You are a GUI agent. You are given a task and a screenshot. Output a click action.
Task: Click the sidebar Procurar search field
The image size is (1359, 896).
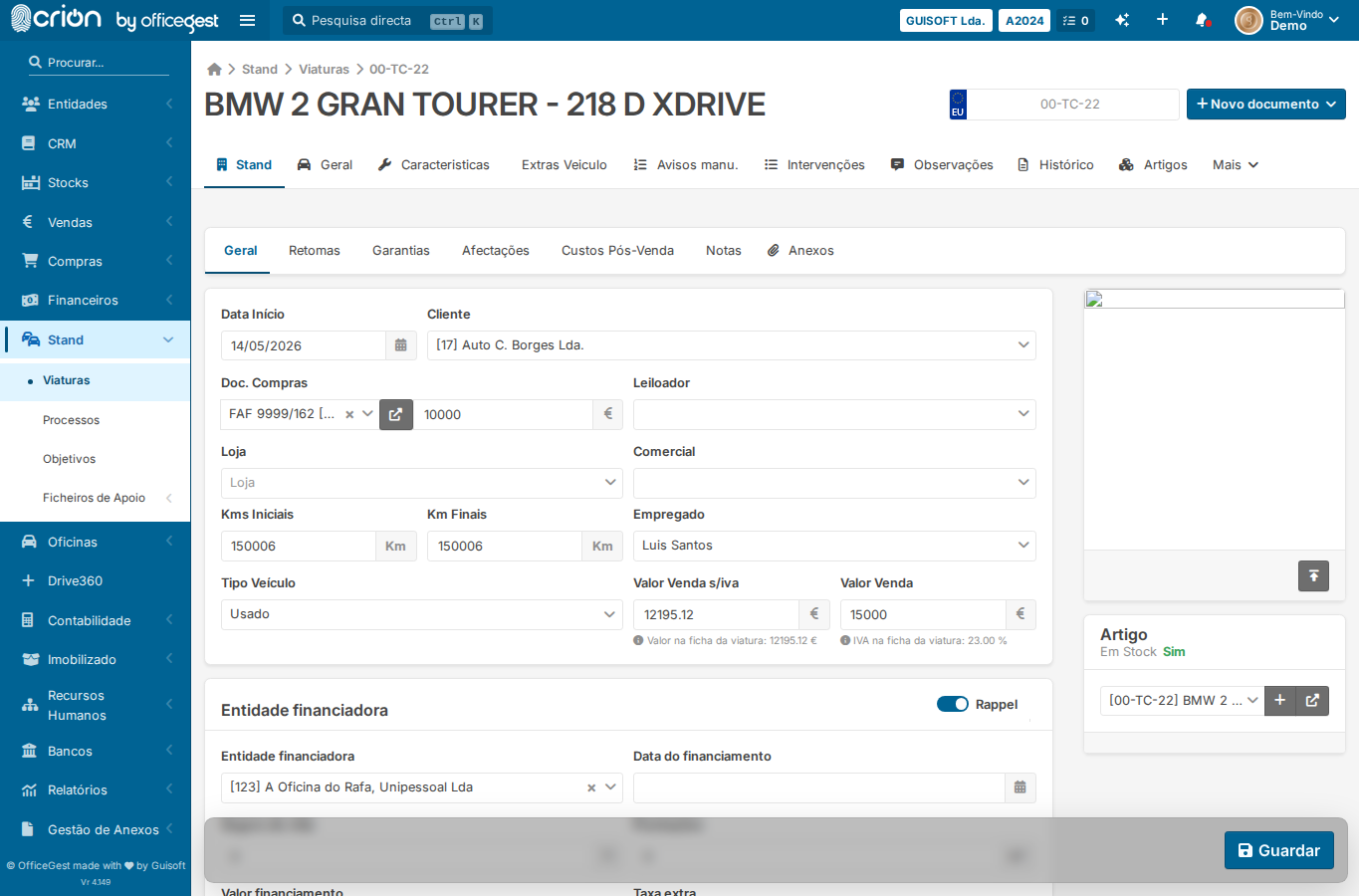[99, 62]
